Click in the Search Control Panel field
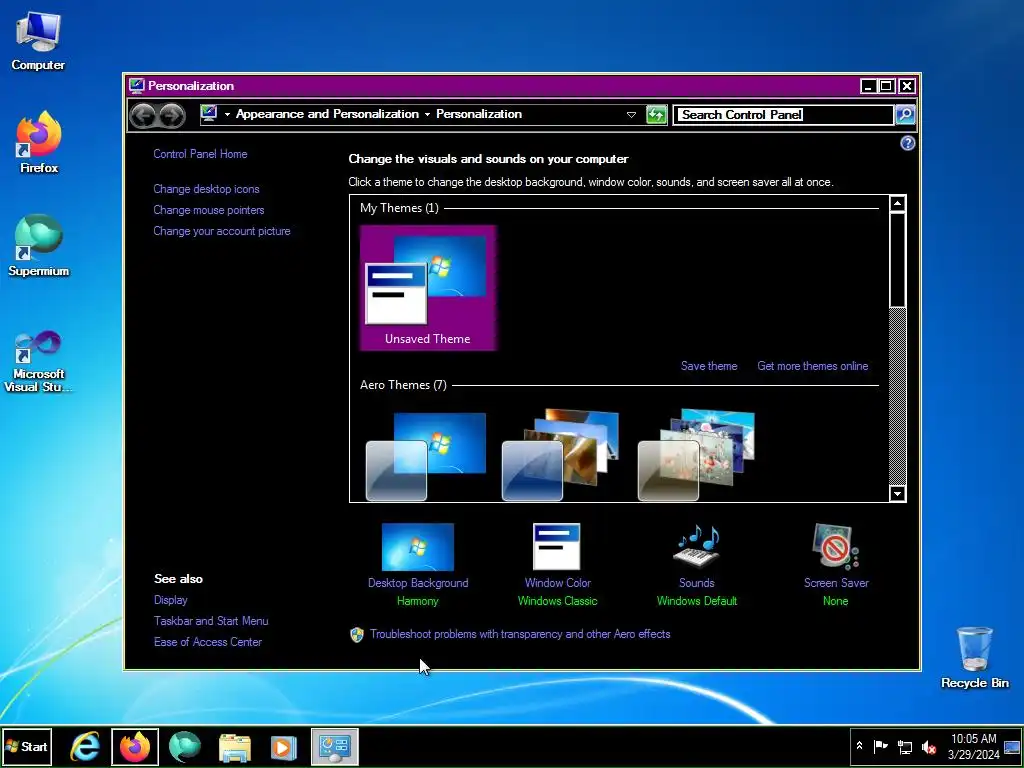Viewport: 1024px width, 768px height. [x=783, y=115]
